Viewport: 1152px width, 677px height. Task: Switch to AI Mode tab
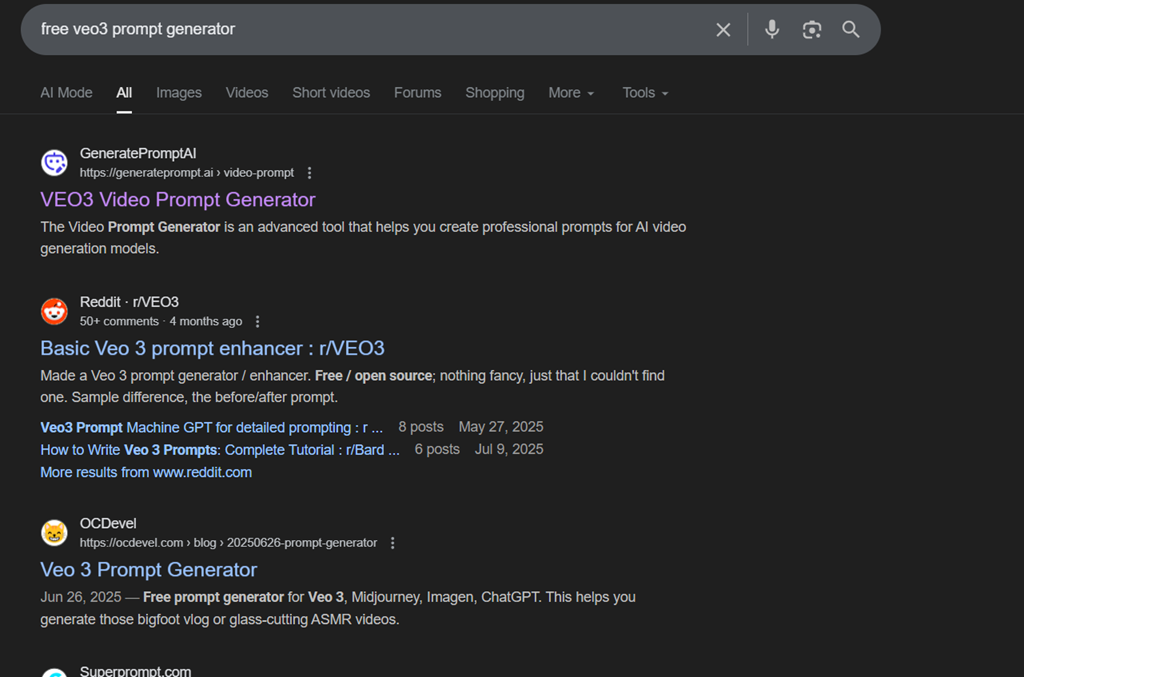[x=66, y=93]
